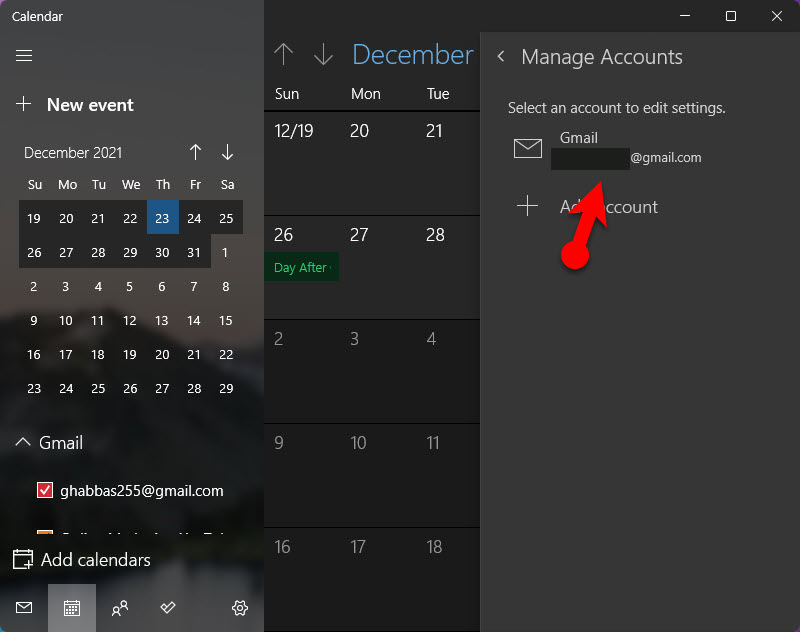Go to previous month in mini calendar

pos(195,152)
